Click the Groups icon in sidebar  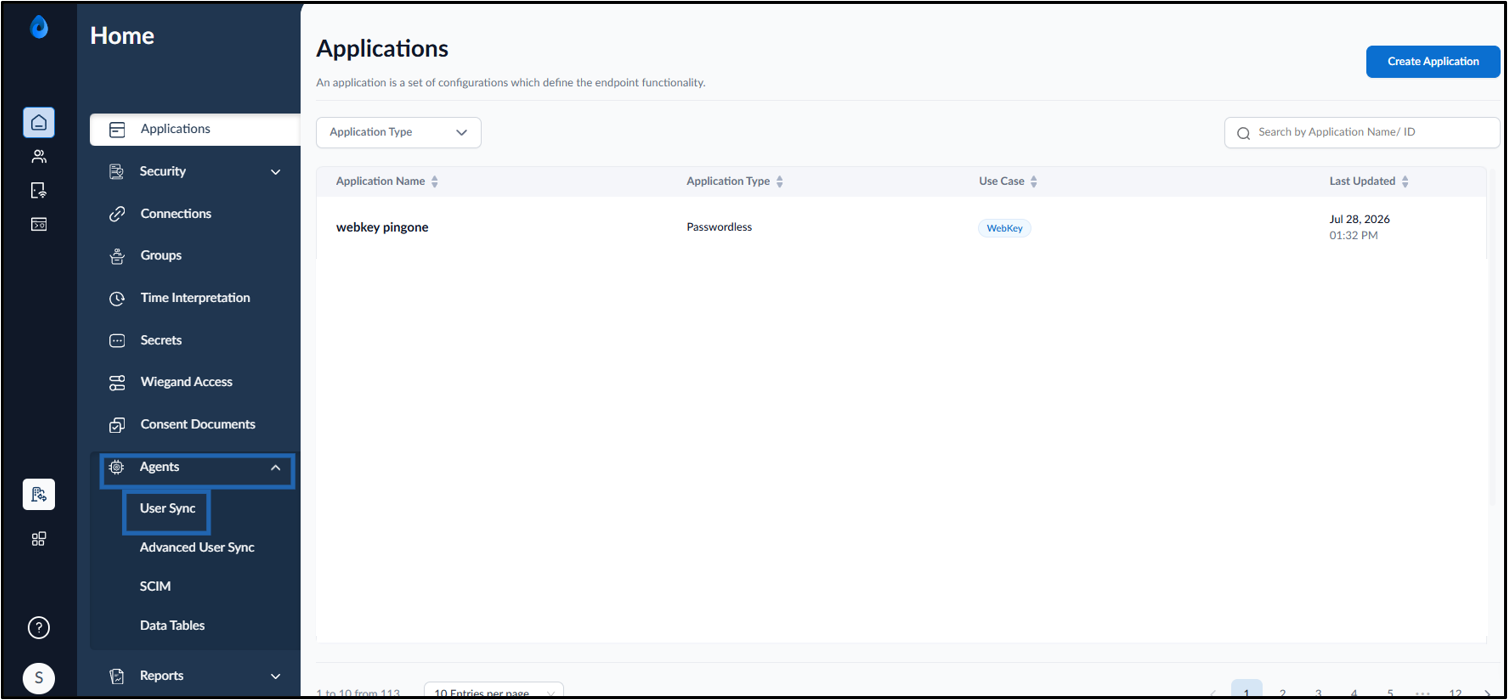point(117,256)
